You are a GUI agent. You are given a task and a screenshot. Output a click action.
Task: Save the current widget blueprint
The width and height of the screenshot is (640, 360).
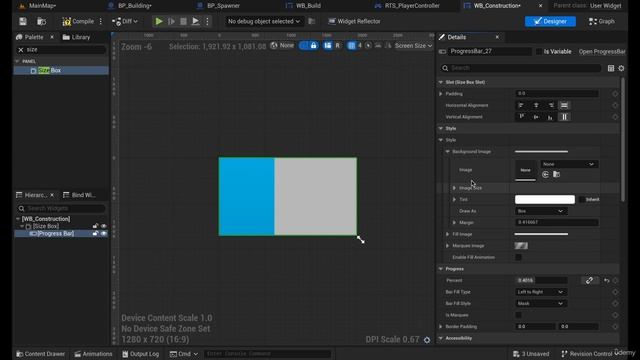click(23, 21)
